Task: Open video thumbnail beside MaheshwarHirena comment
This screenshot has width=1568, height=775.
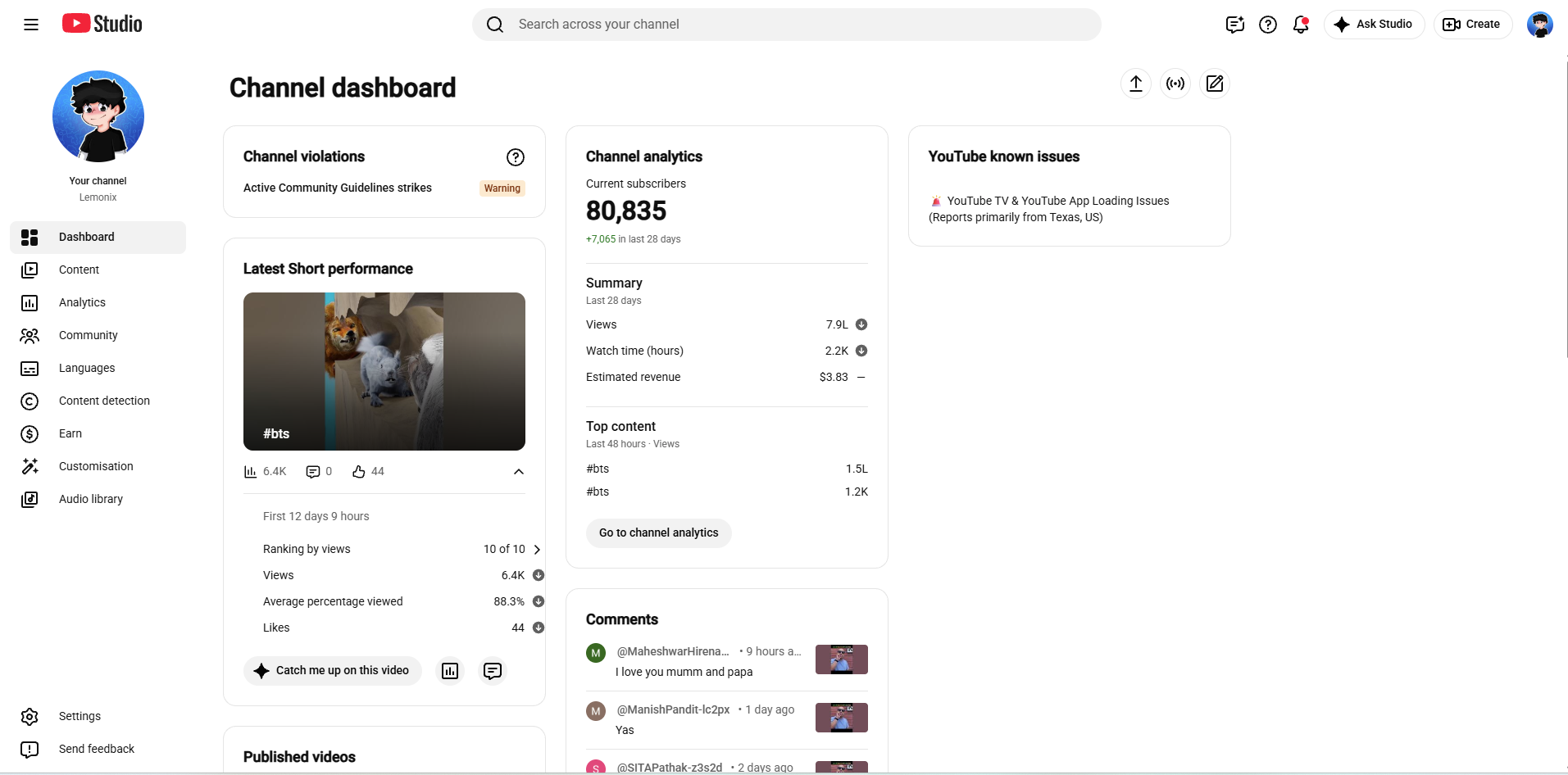Action: tap(842, 659)
